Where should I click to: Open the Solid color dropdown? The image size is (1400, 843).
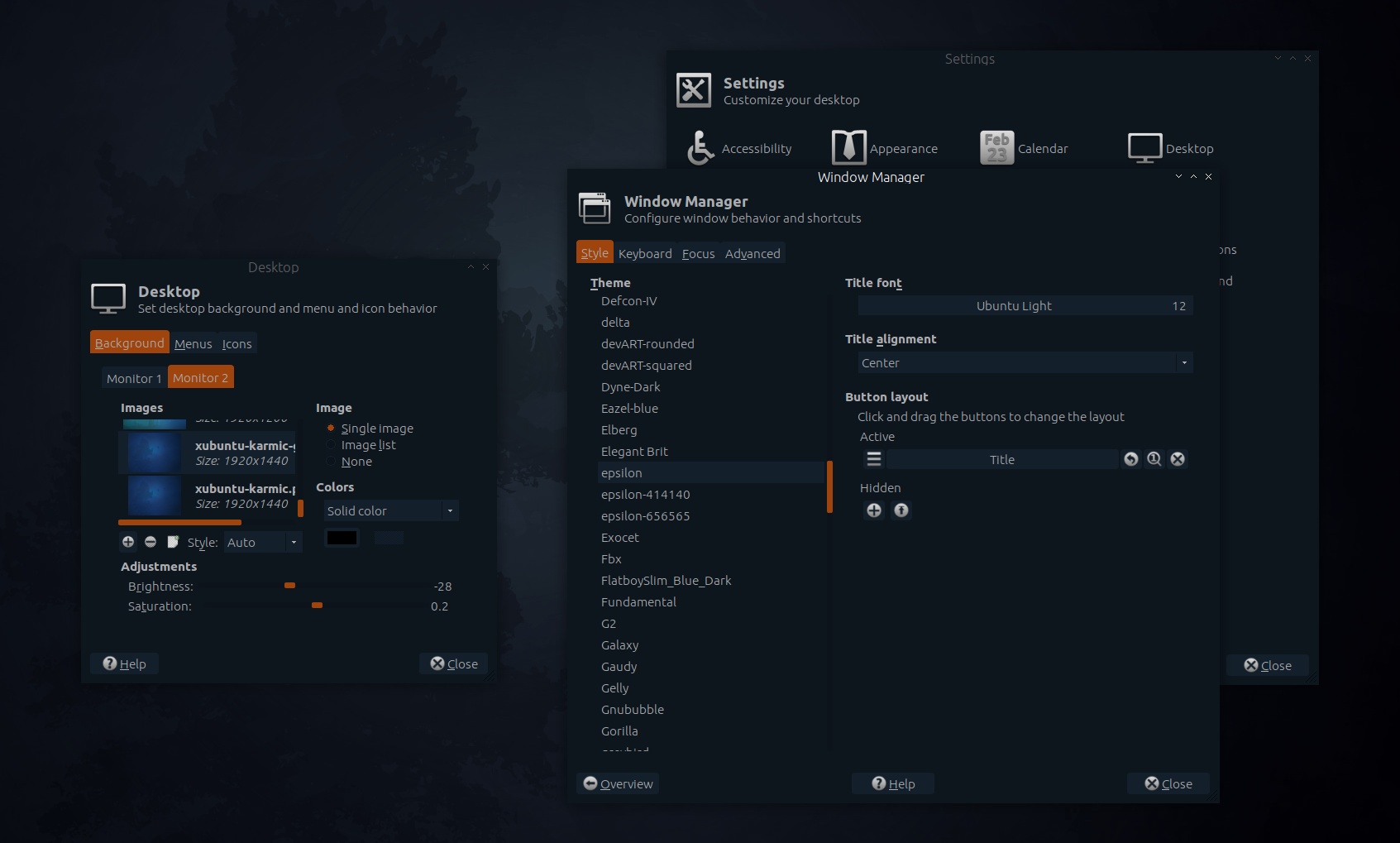point(390,510)
